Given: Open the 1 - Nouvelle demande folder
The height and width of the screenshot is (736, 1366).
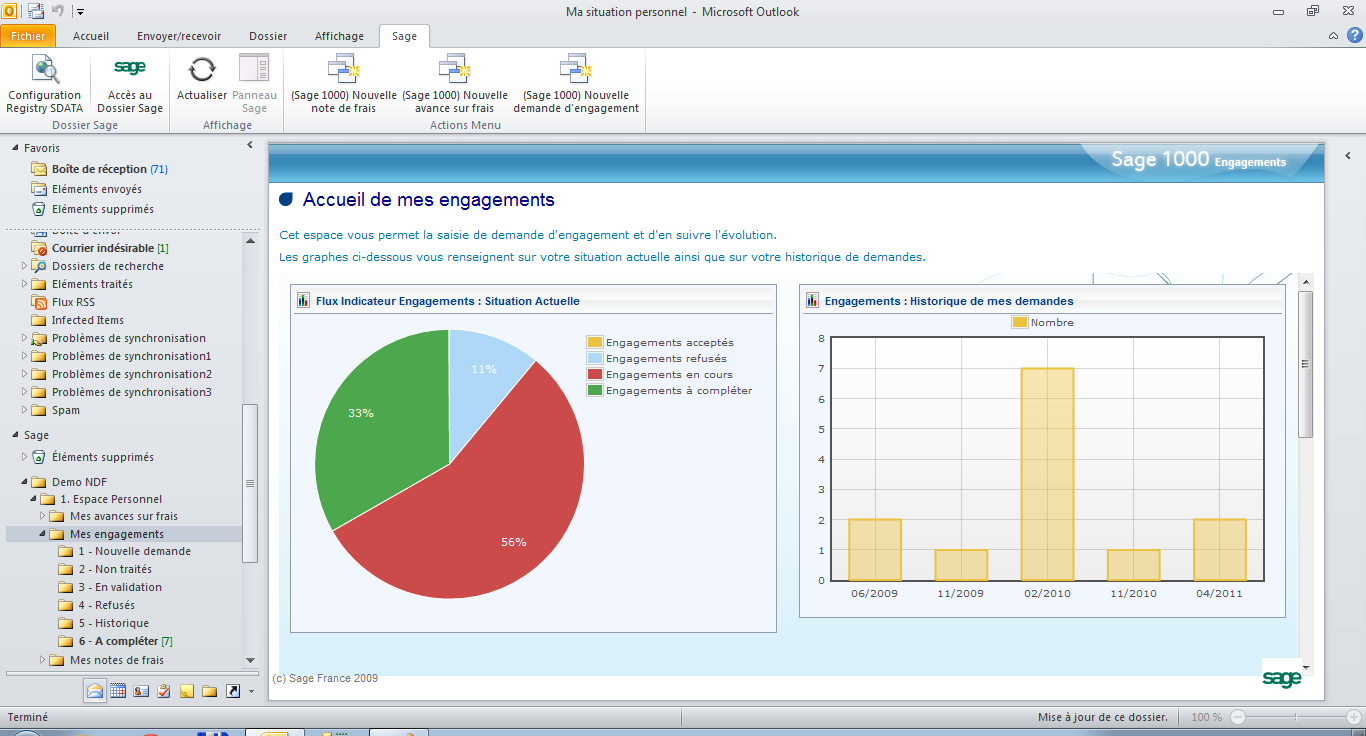Looking at the screenshot, I should [134, 551].
